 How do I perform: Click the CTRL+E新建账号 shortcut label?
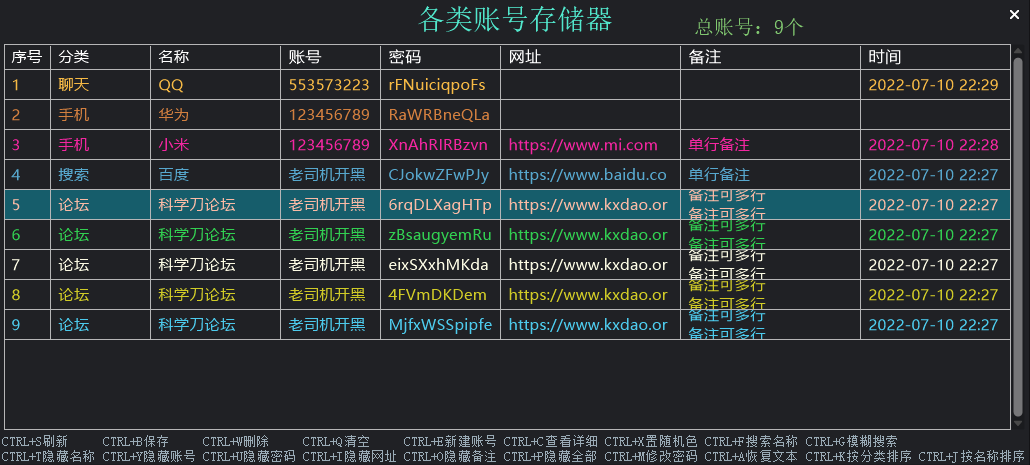tap(449, 442)
